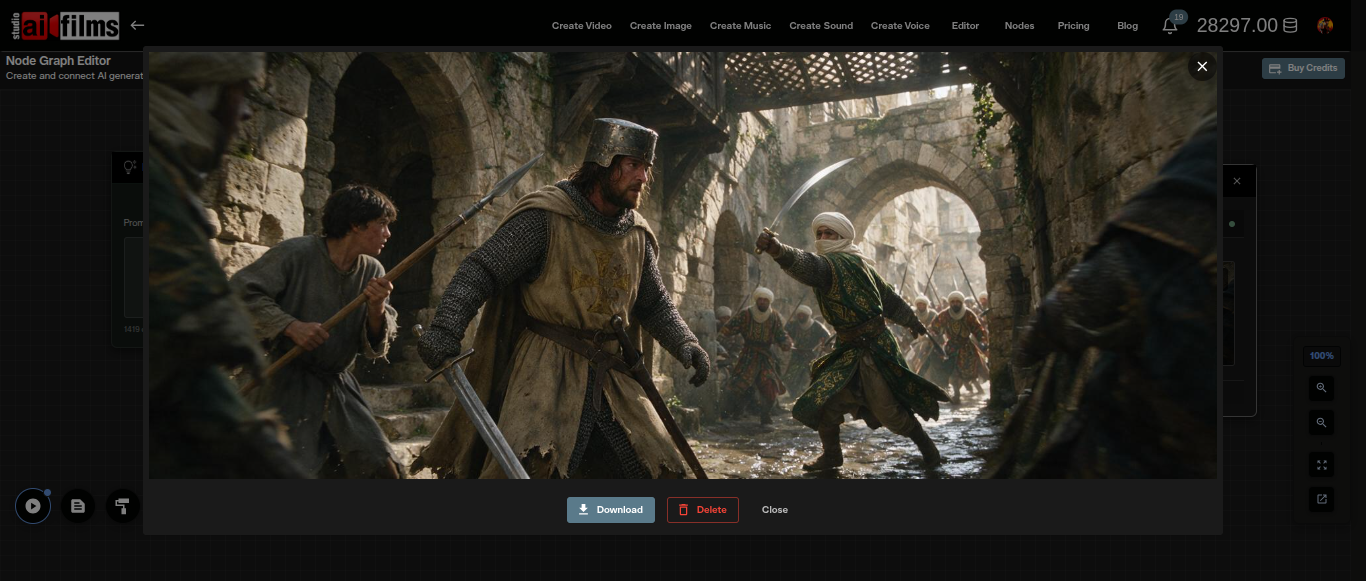The width and height of the screenshot is (1366, 581).
Task: Close the image preview with the X
Action: pyautogui.click(x=1202, y=66)
